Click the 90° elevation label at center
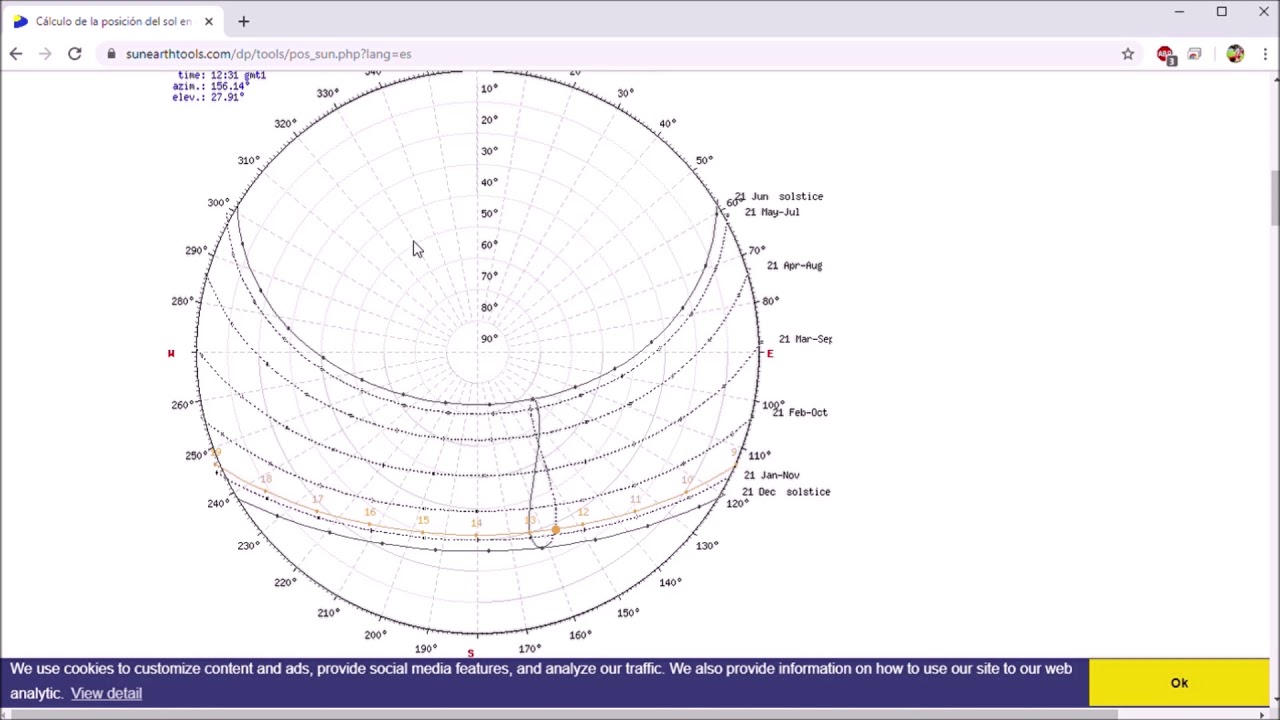The image size is (1280, 720). pos(489,339)
